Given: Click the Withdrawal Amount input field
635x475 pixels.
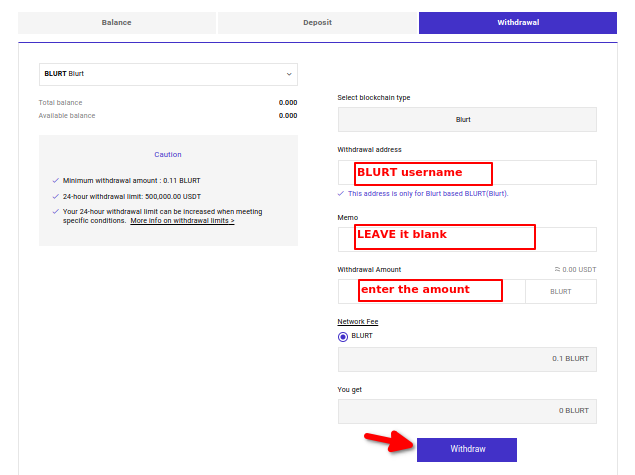Looking at the screenshot, I should point(432,291).
